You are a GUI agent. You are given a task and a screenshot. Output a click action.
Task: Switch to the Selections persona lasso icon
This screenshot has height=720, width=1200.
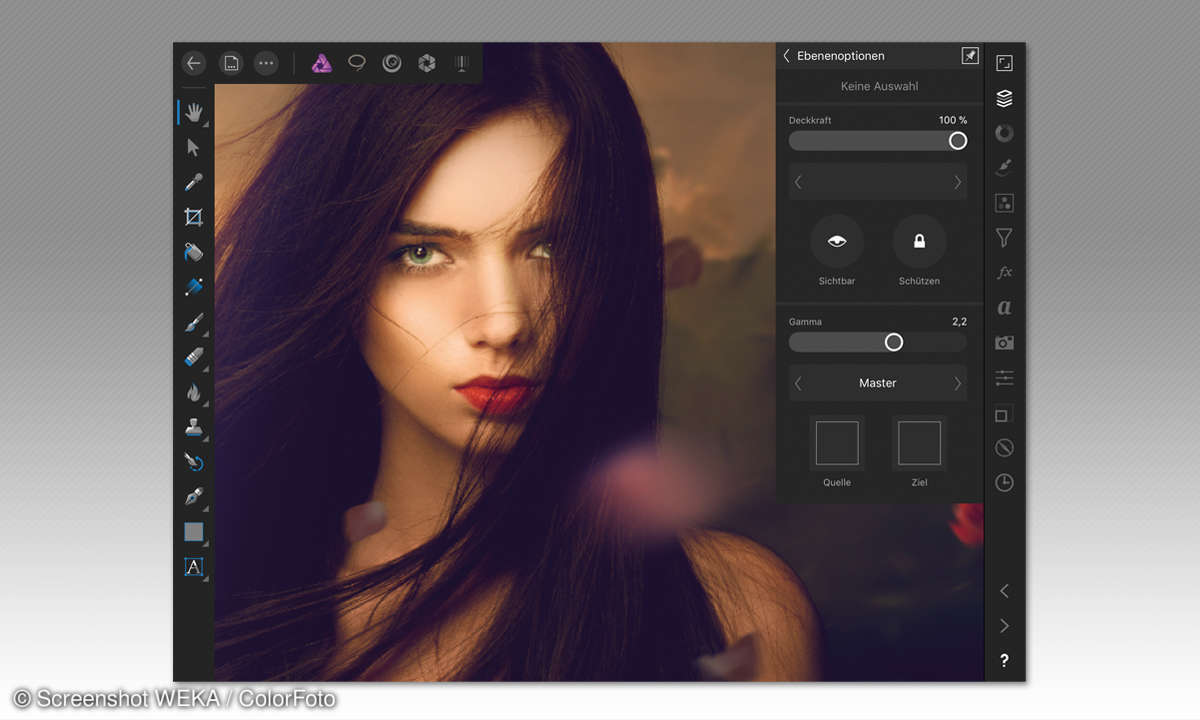tap(357, 63)
